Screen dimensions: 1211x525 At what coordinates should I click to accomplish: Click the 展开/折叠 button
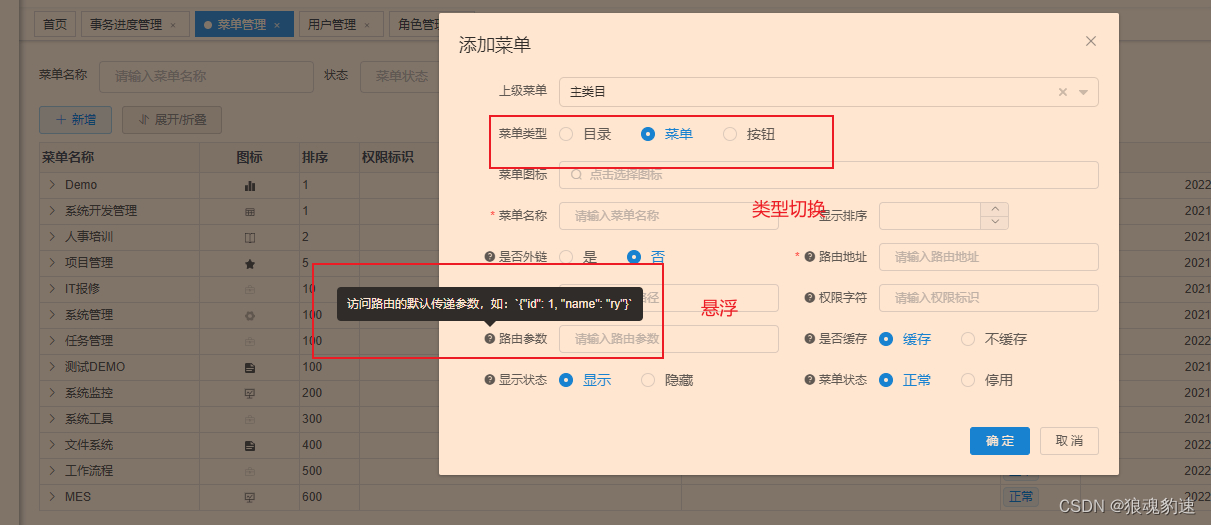click(x=171, y=120)
